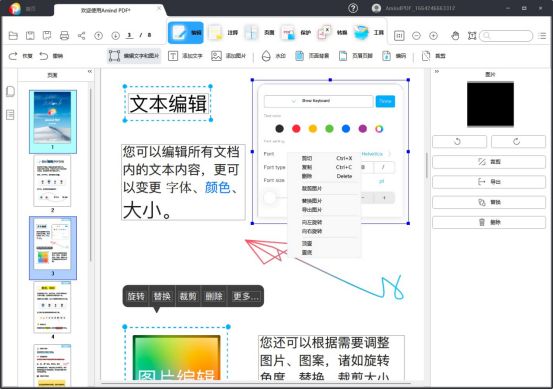Open the 水印 watermark tool

[x=274, y=56]
